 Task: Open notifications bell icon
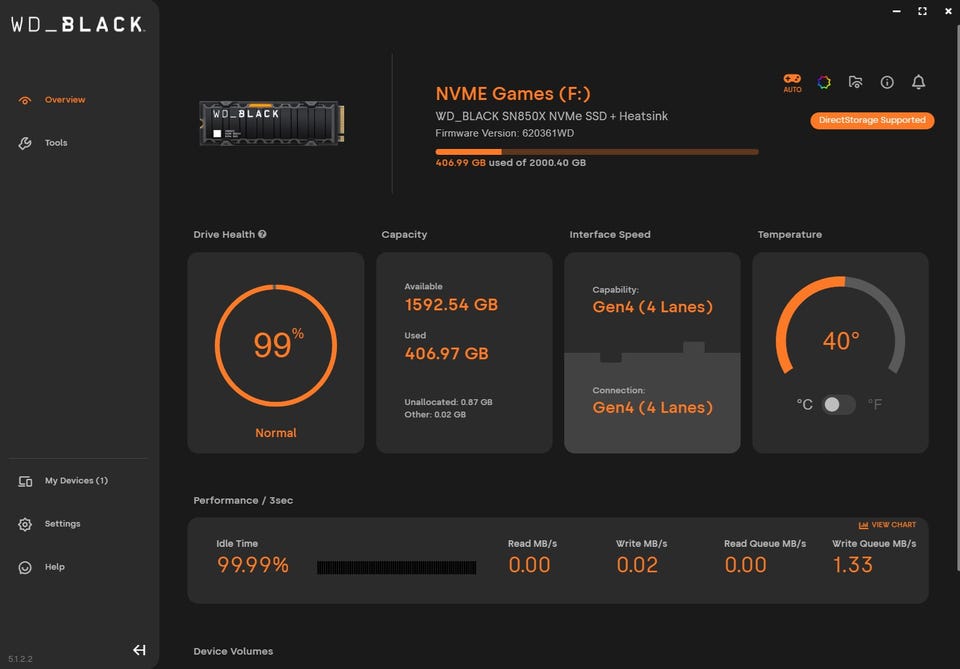click(x=918, y=82)
